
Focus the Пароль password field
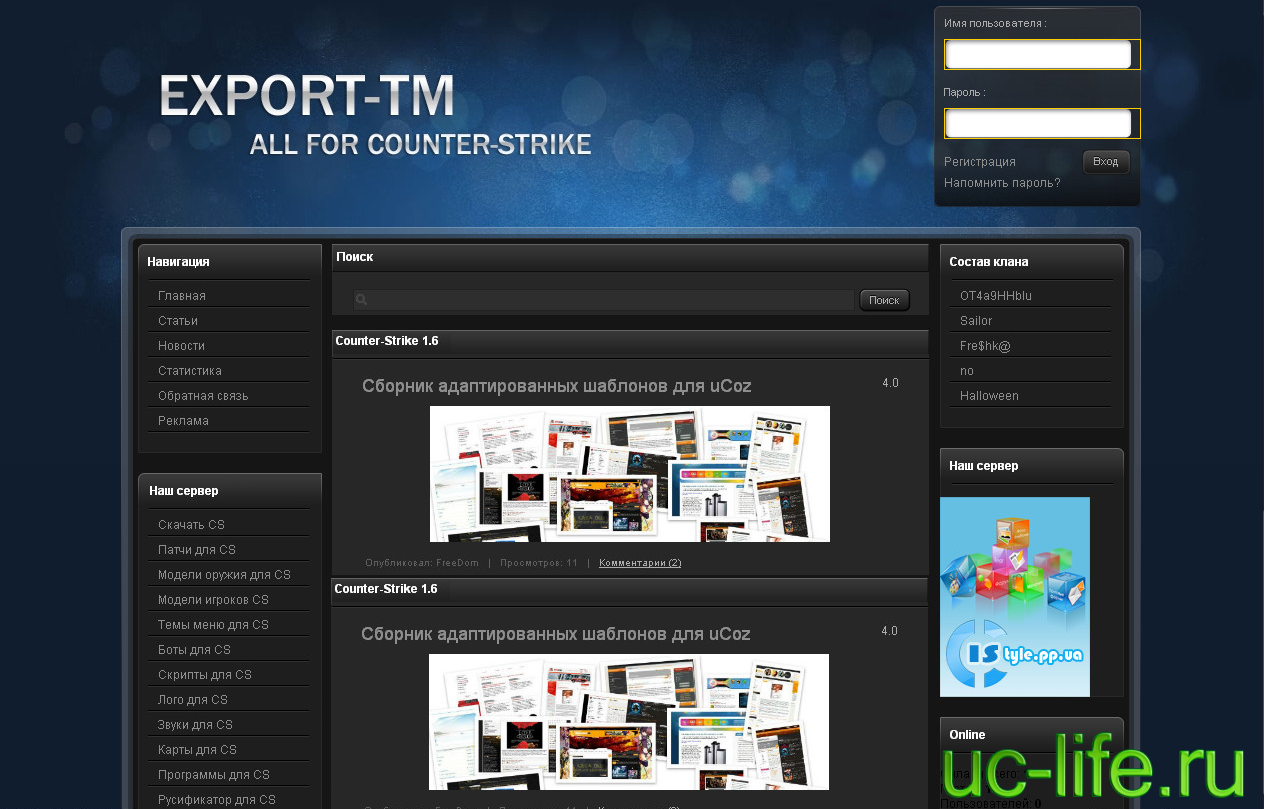pyautogui.click(x=1038, y=123)
